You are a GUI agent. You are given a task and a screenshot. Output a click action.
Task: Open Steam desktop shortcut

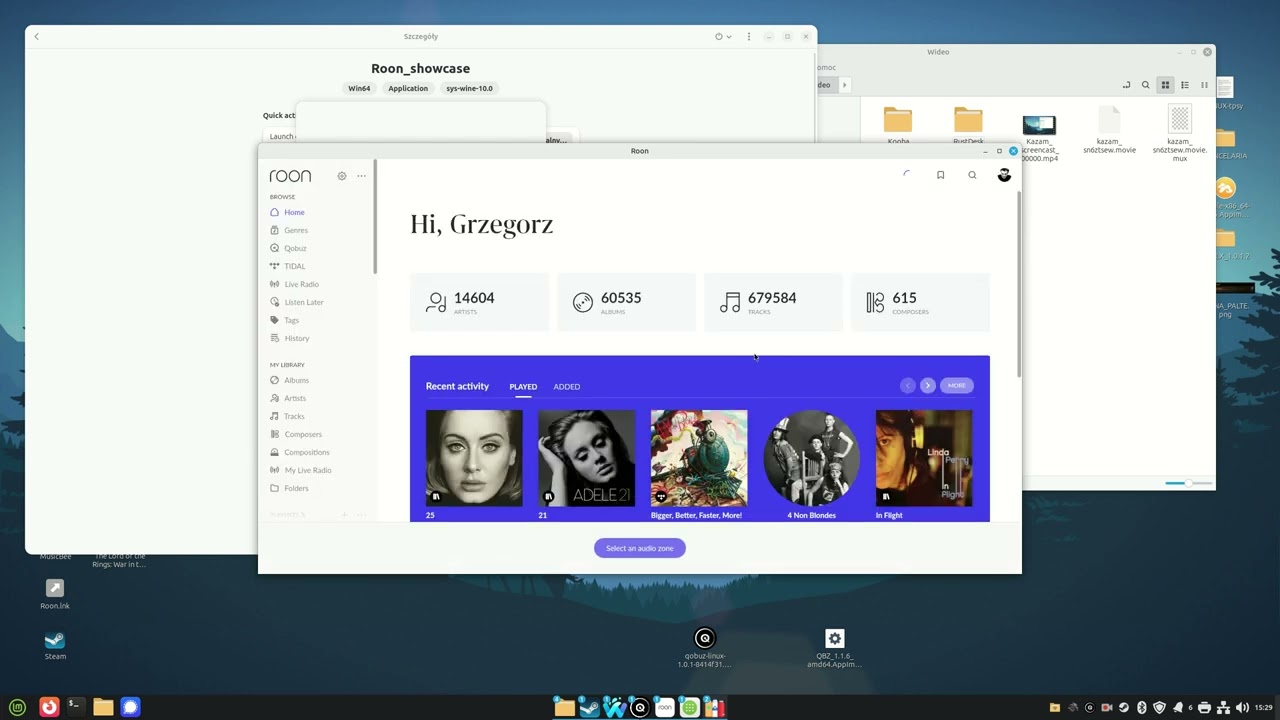click(x=55, y=645)
